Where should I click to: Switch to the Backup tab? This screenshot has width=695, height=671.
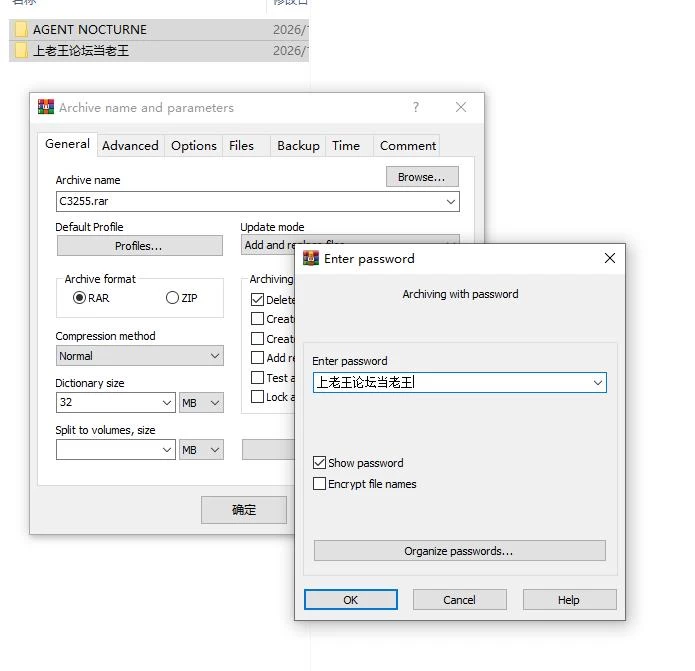298,146
